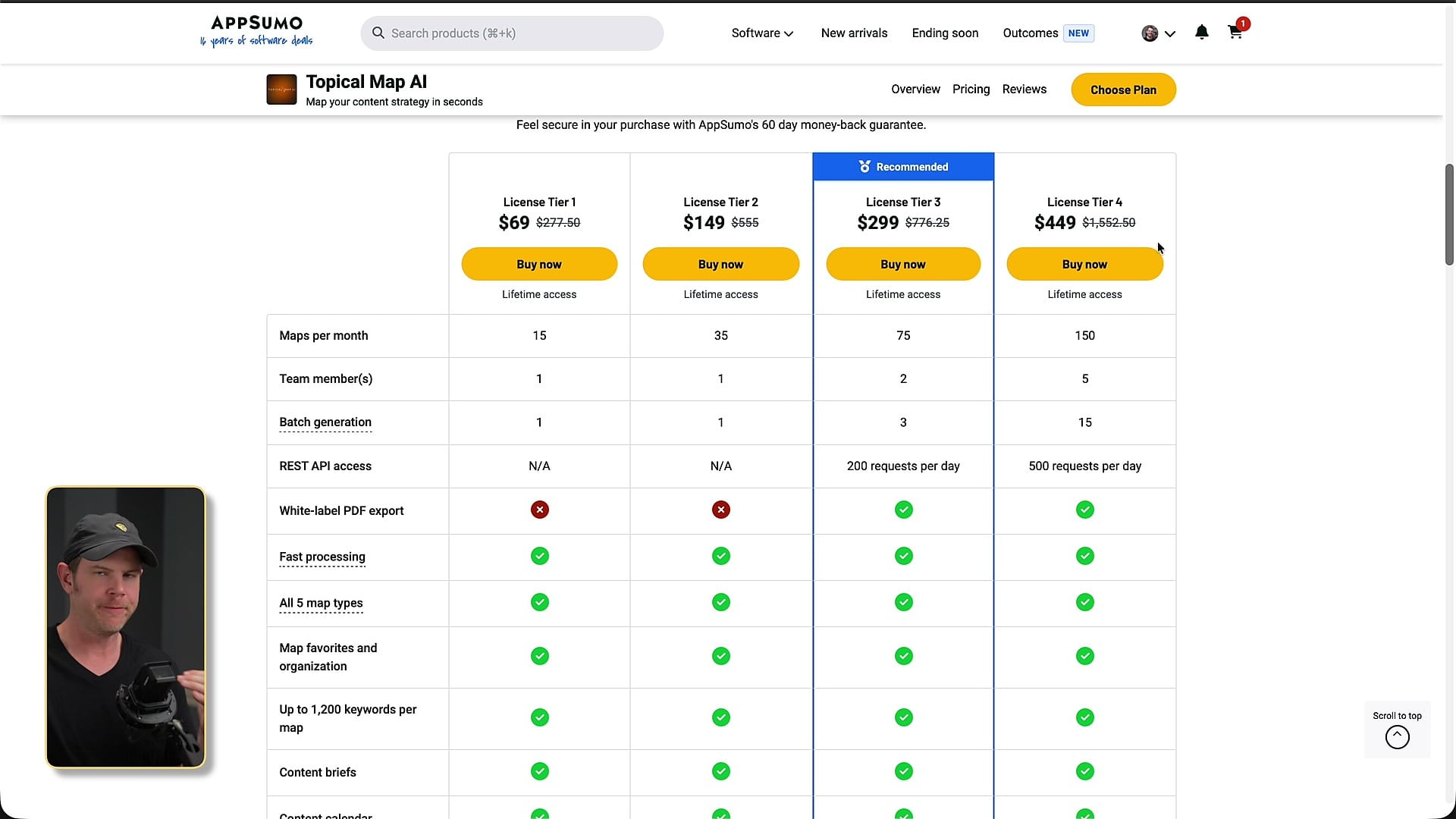
Task: Open the notifications bell
Action: [x=1201, y=32]
